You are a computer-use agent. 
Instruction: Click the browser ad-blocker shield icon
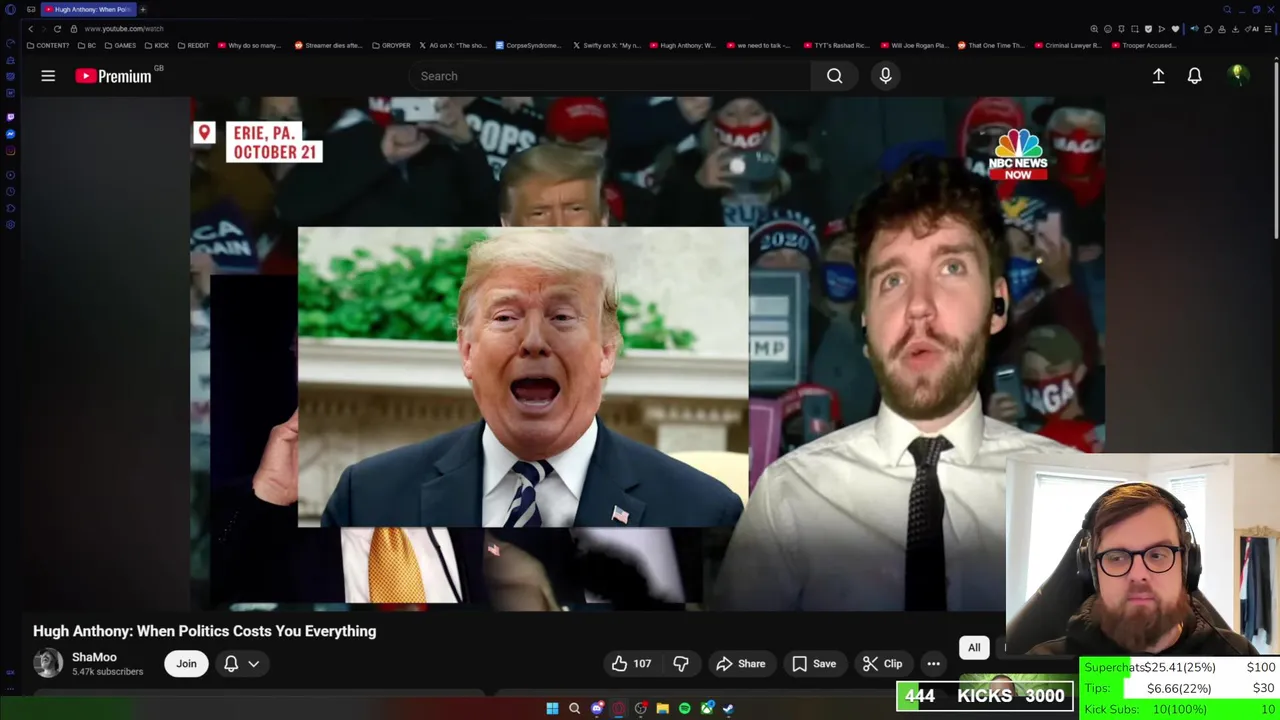1148,29
